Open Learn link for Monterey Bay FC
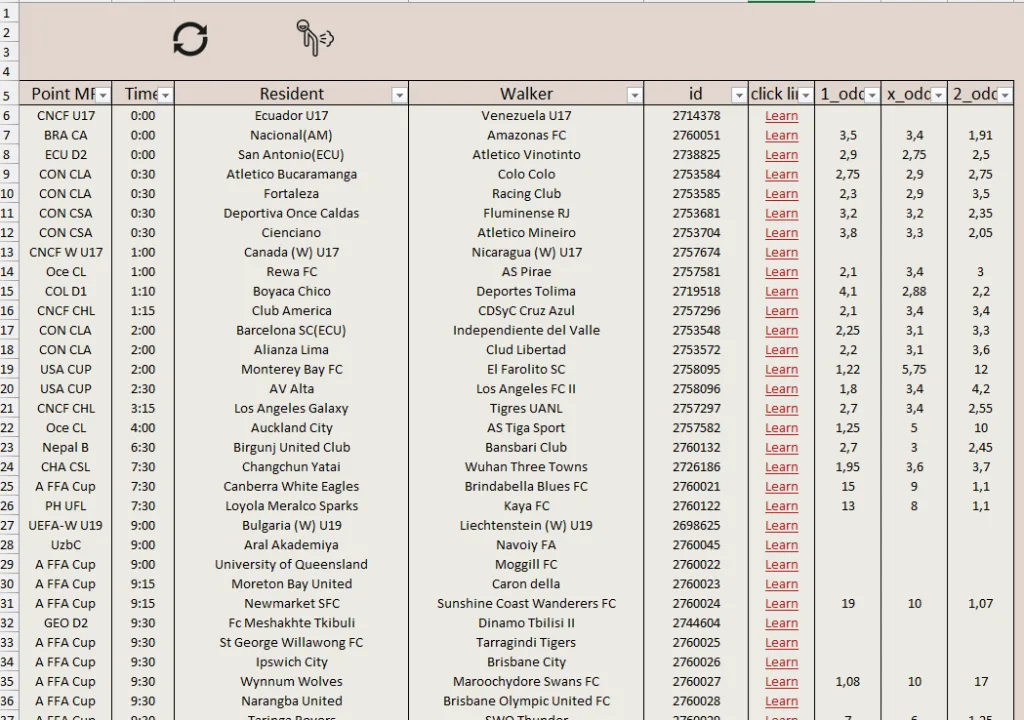The image size is (1024, 720). [x=781, y=369]
